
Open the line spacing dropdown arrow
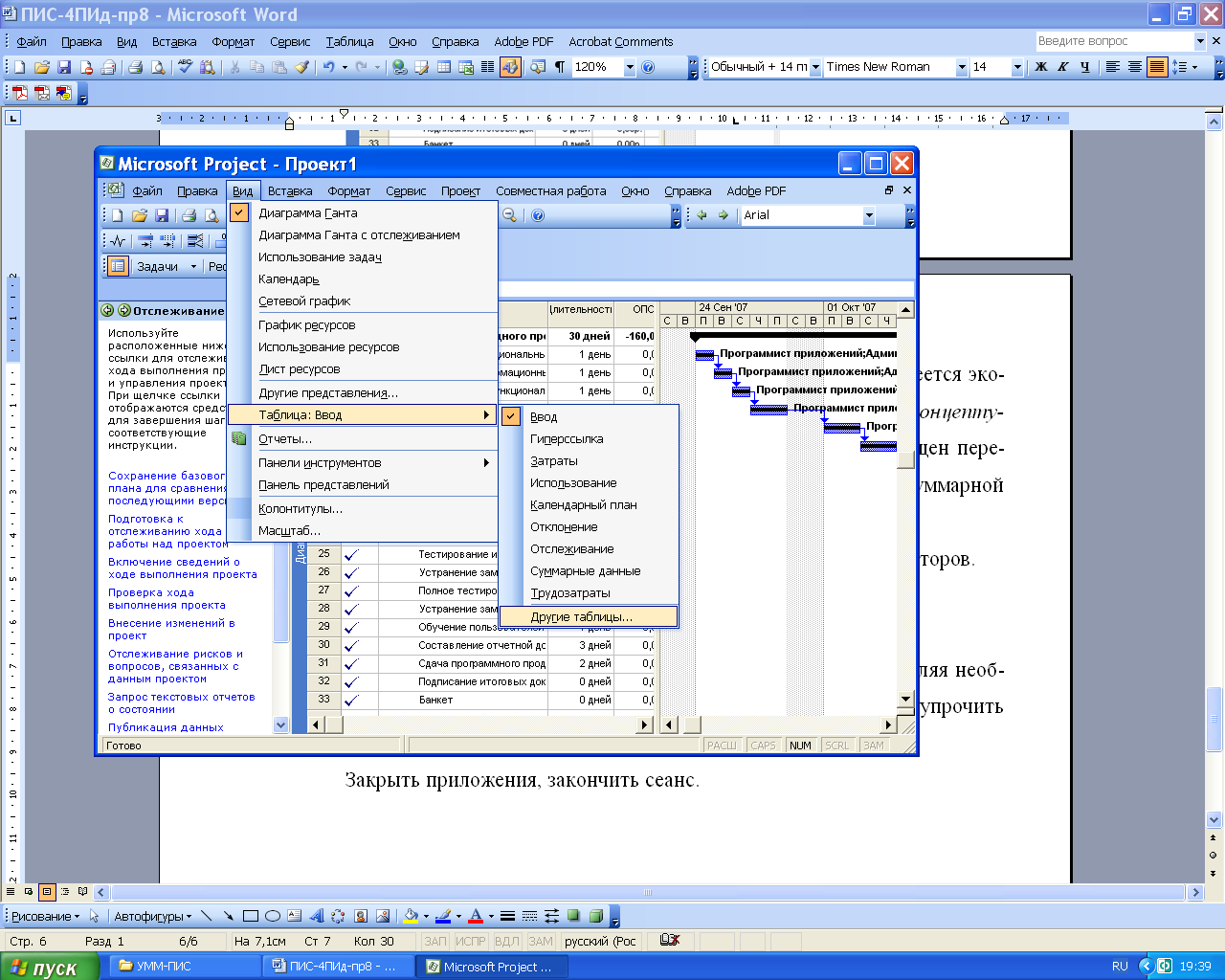click(1194, 67)
